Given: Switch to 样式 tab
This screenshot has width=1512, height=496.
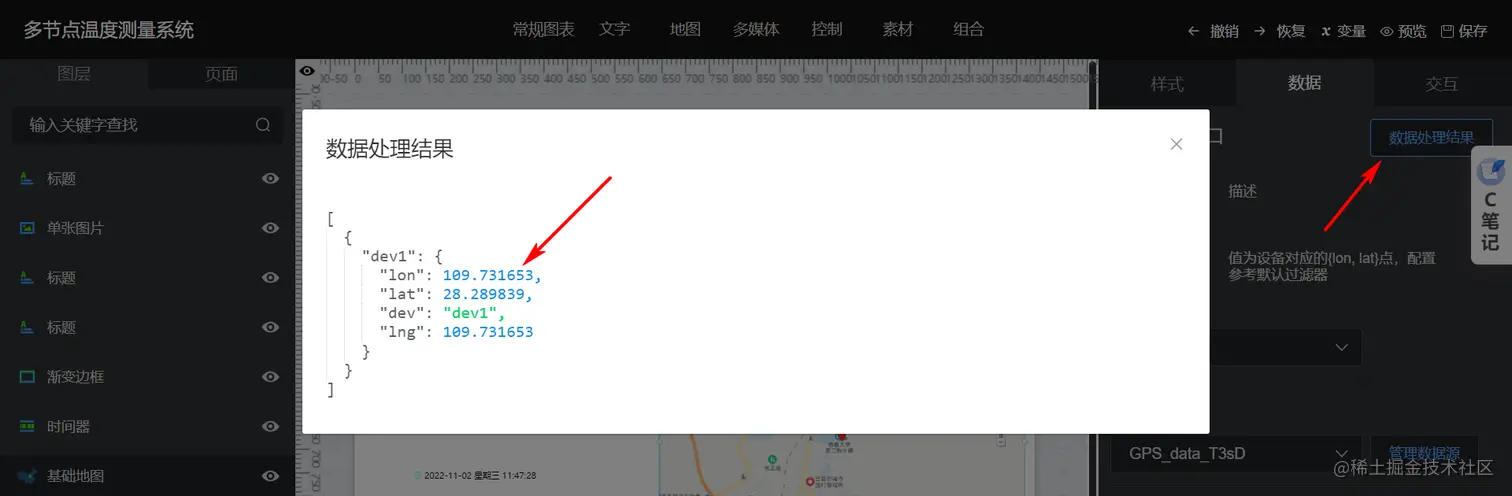Looking at the screenshot, I should click(x=1167, y=84).
